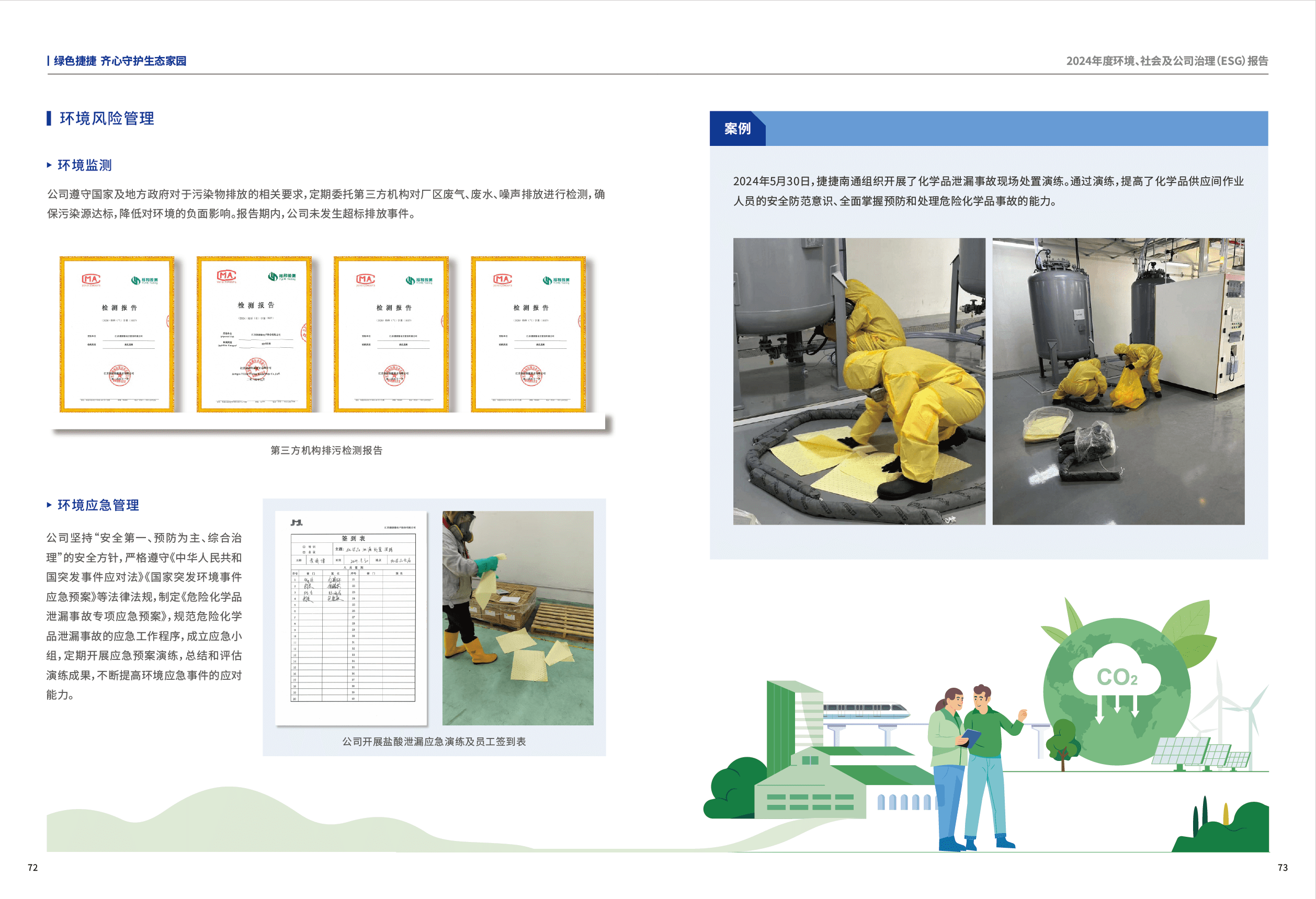Image resolution: width=1316 pixels, height=899 pixels.
Task: Click the triangle beside 环境应急管理
Action: [49, 505]
